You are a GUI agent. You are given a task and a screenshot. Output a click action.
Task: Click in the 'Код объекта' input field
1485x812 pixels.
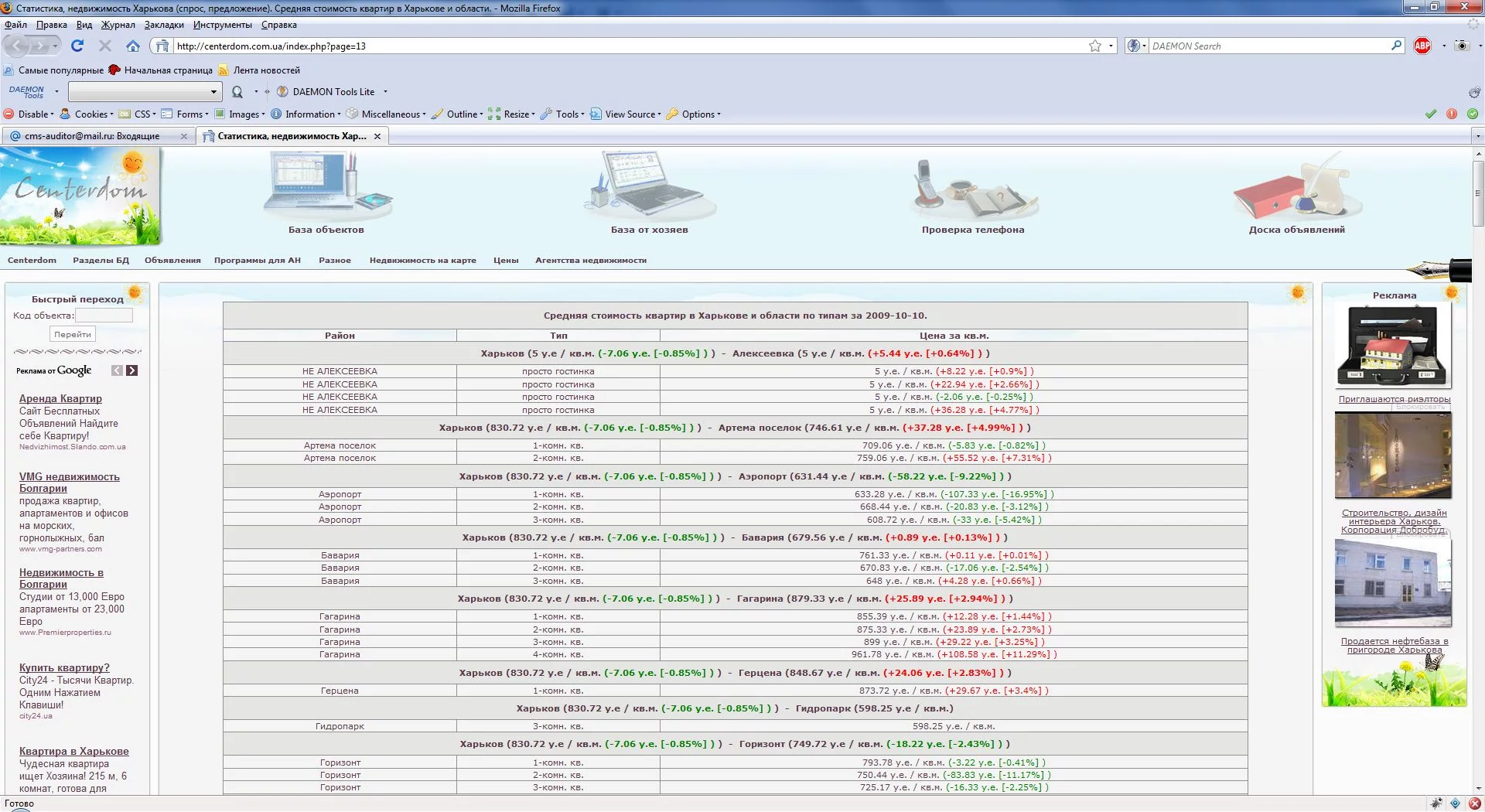[x=104, y=316]
